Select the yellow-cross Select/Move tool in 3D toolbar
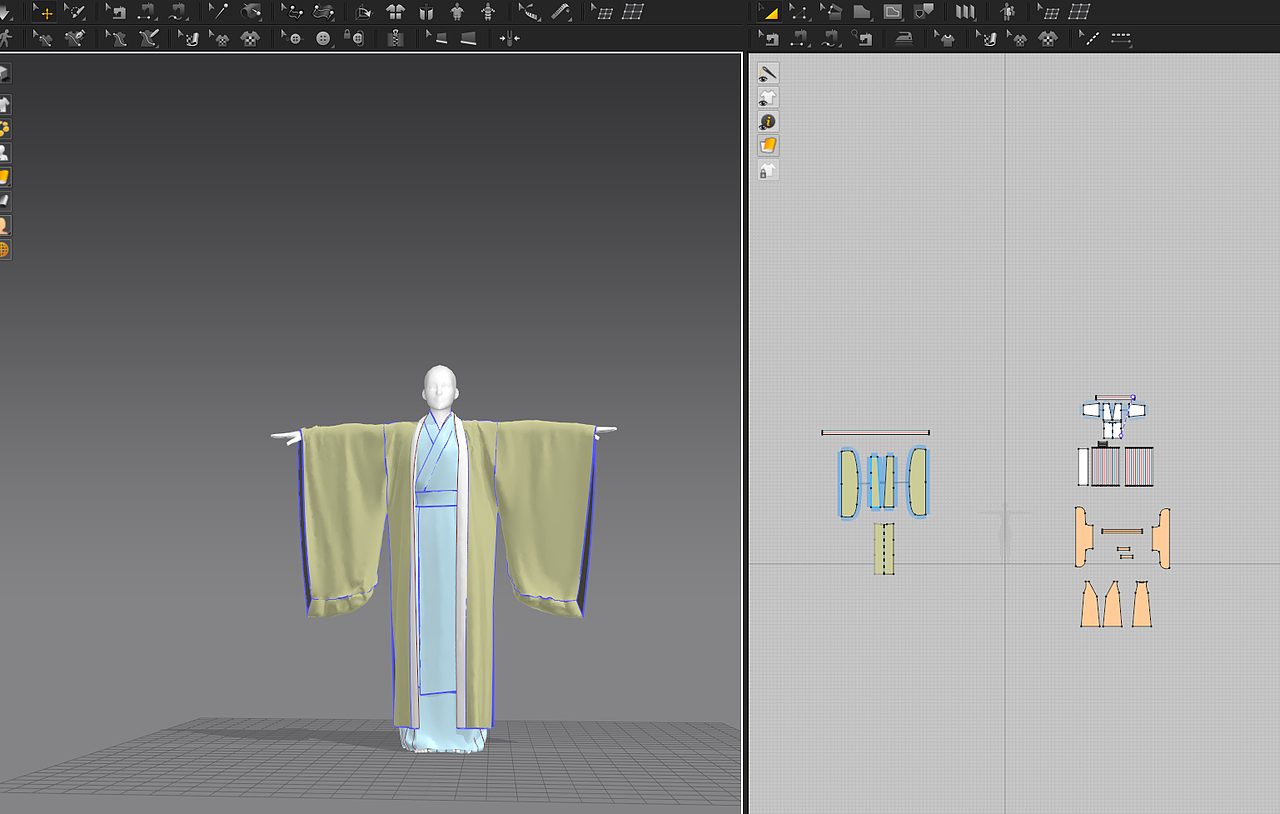 [x=45, y=12]
